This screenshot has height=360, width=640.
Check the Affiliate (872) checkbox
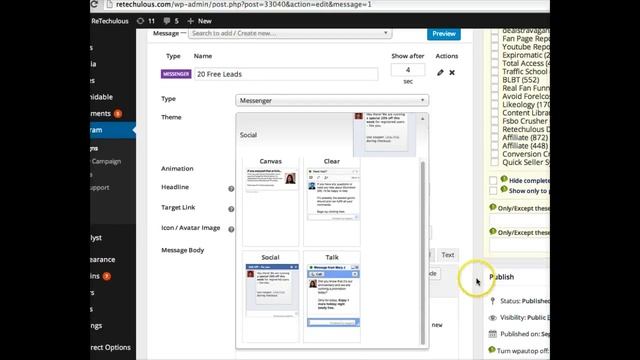click(x=495, y=138)
